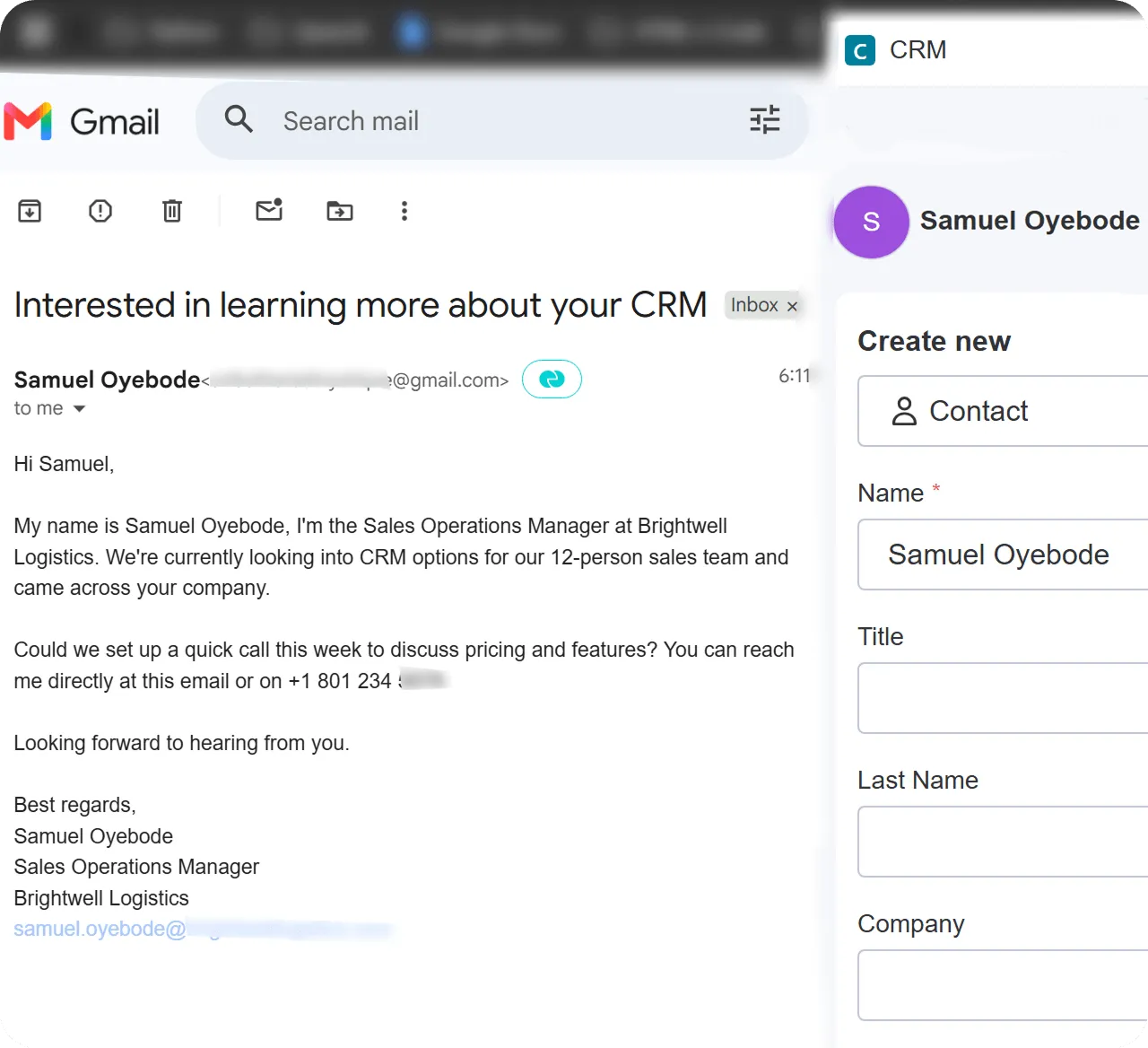Report email as spam
1148x1048 pixels.
click(x=100, y=211)
